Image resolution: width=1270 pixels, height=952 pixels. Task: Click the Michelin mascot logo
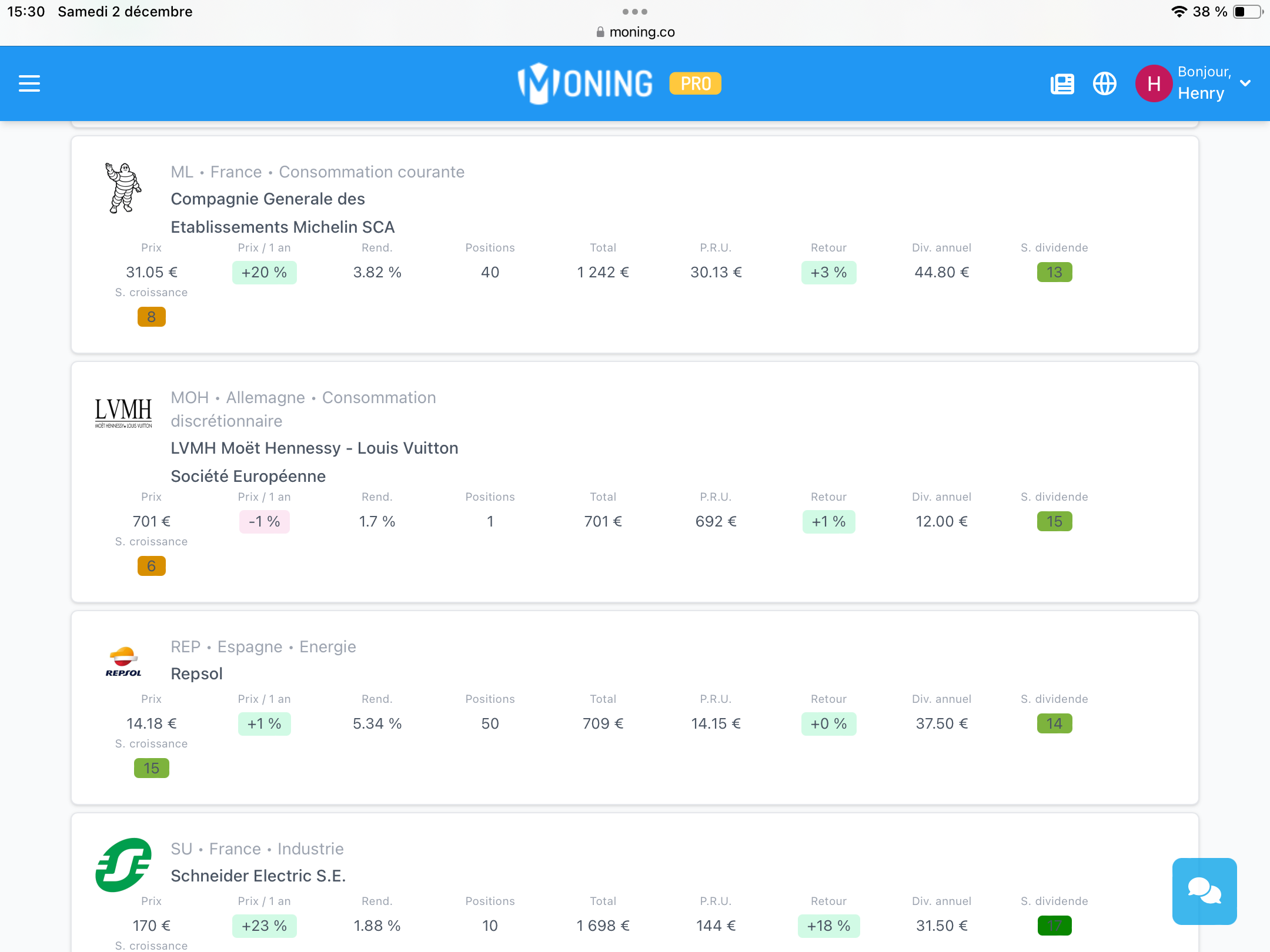(123, 188)
